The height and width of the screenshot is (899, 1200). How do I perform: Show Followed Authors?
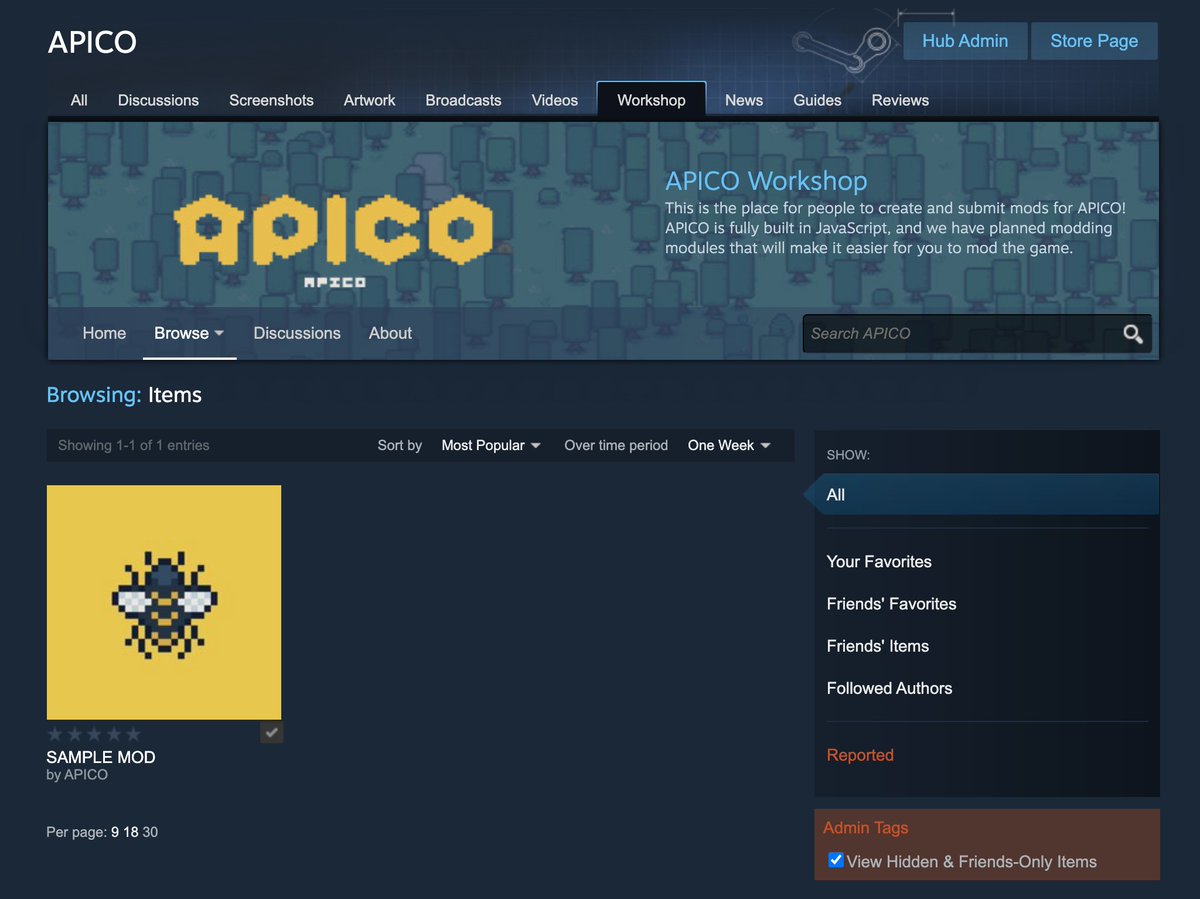[889, 688]
